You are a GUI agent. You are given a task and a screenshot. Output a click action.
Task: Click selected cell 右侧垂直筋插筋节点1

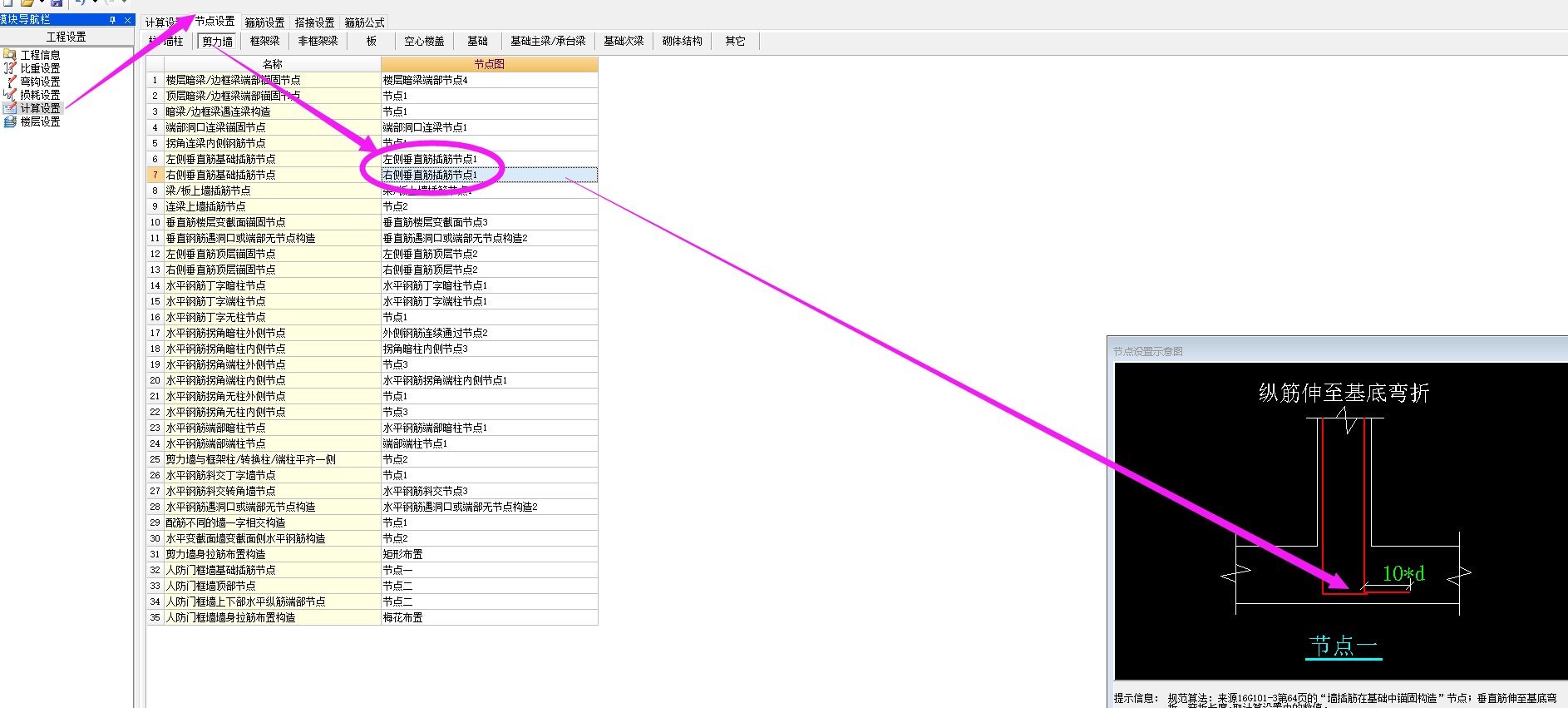[x=489, y=175]
